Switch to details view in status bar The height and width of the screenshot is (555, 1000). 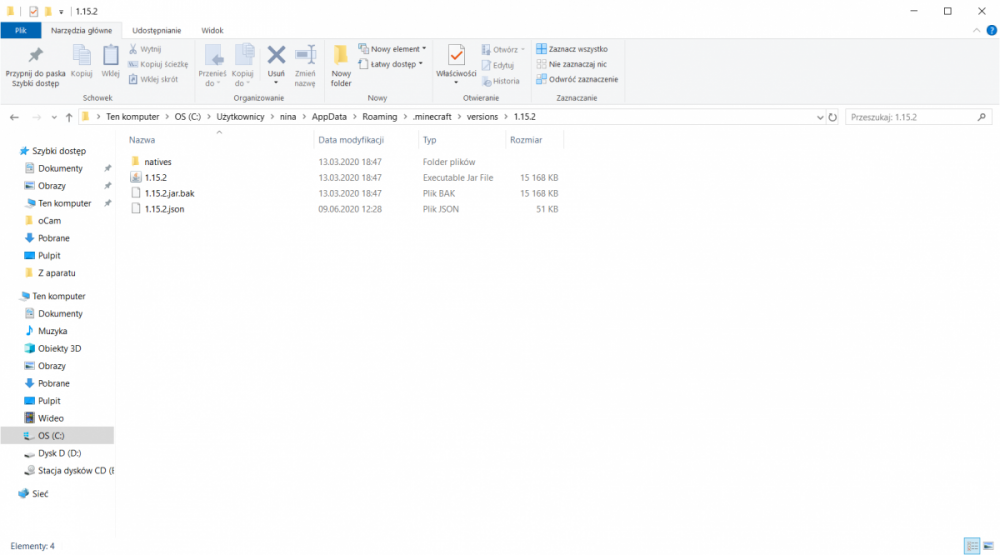click(971, 546)
